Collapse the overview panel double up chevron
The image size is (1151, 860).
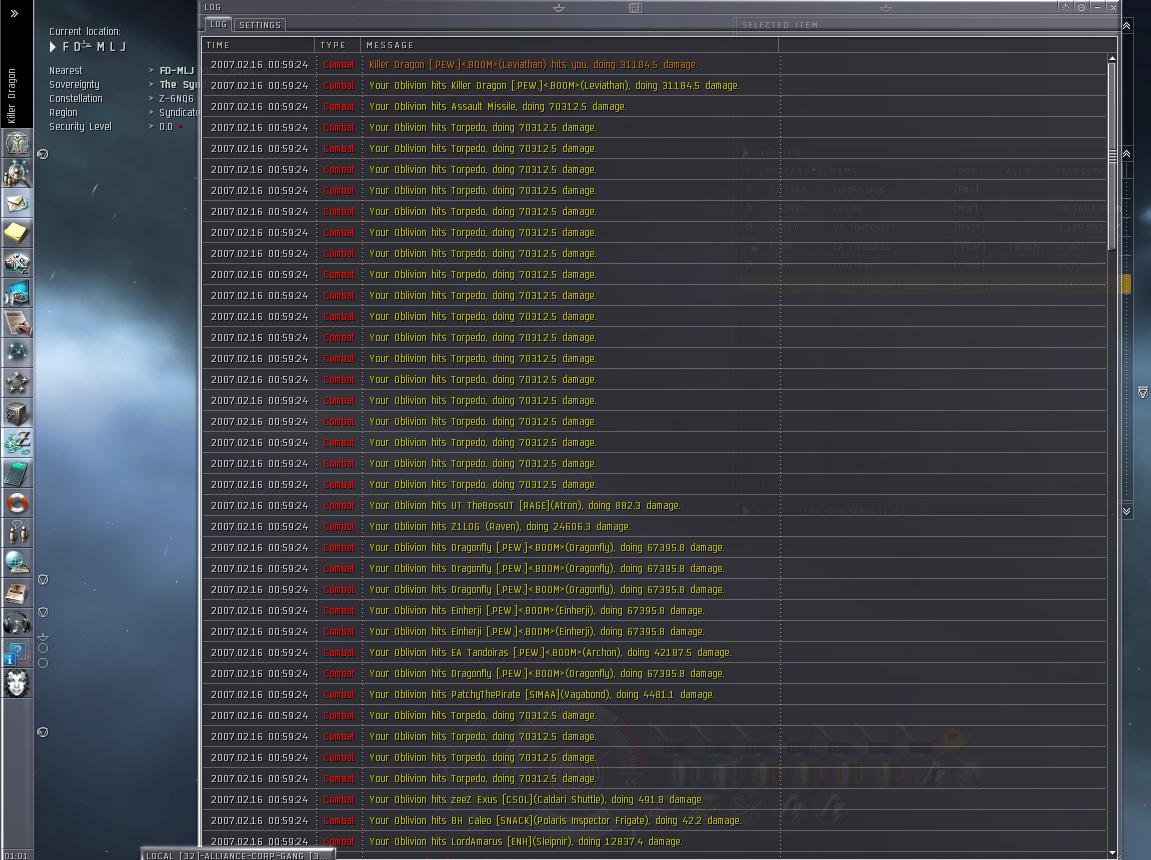1127,153
